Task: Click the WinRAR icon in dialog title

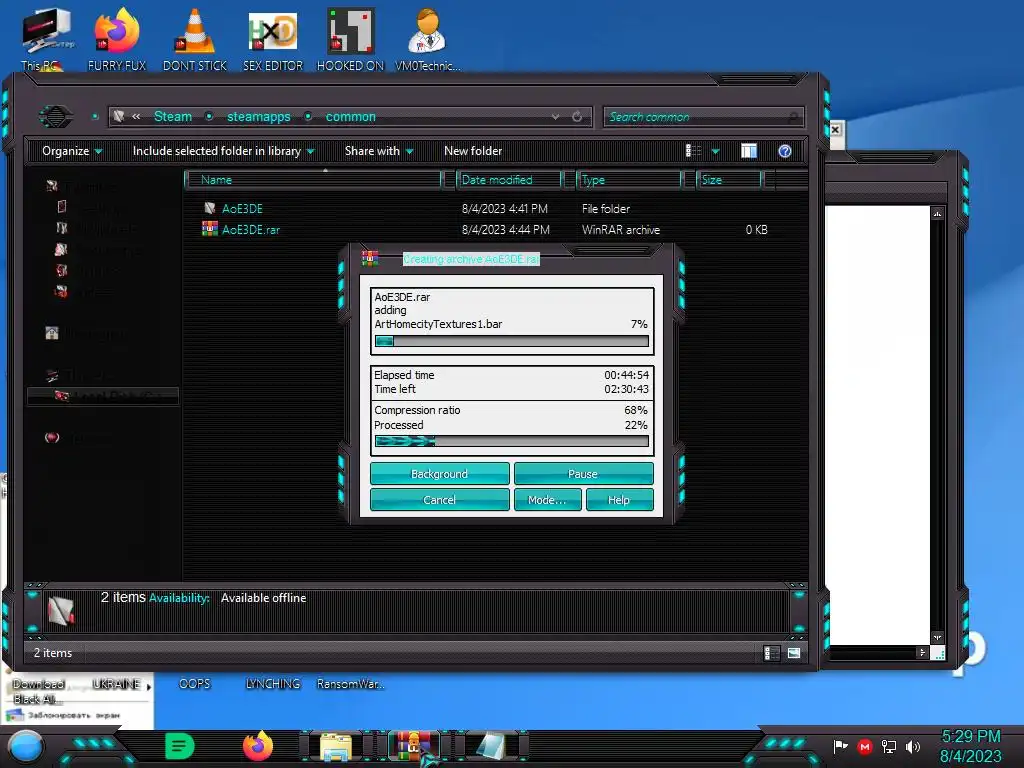Action: [370, 259]
